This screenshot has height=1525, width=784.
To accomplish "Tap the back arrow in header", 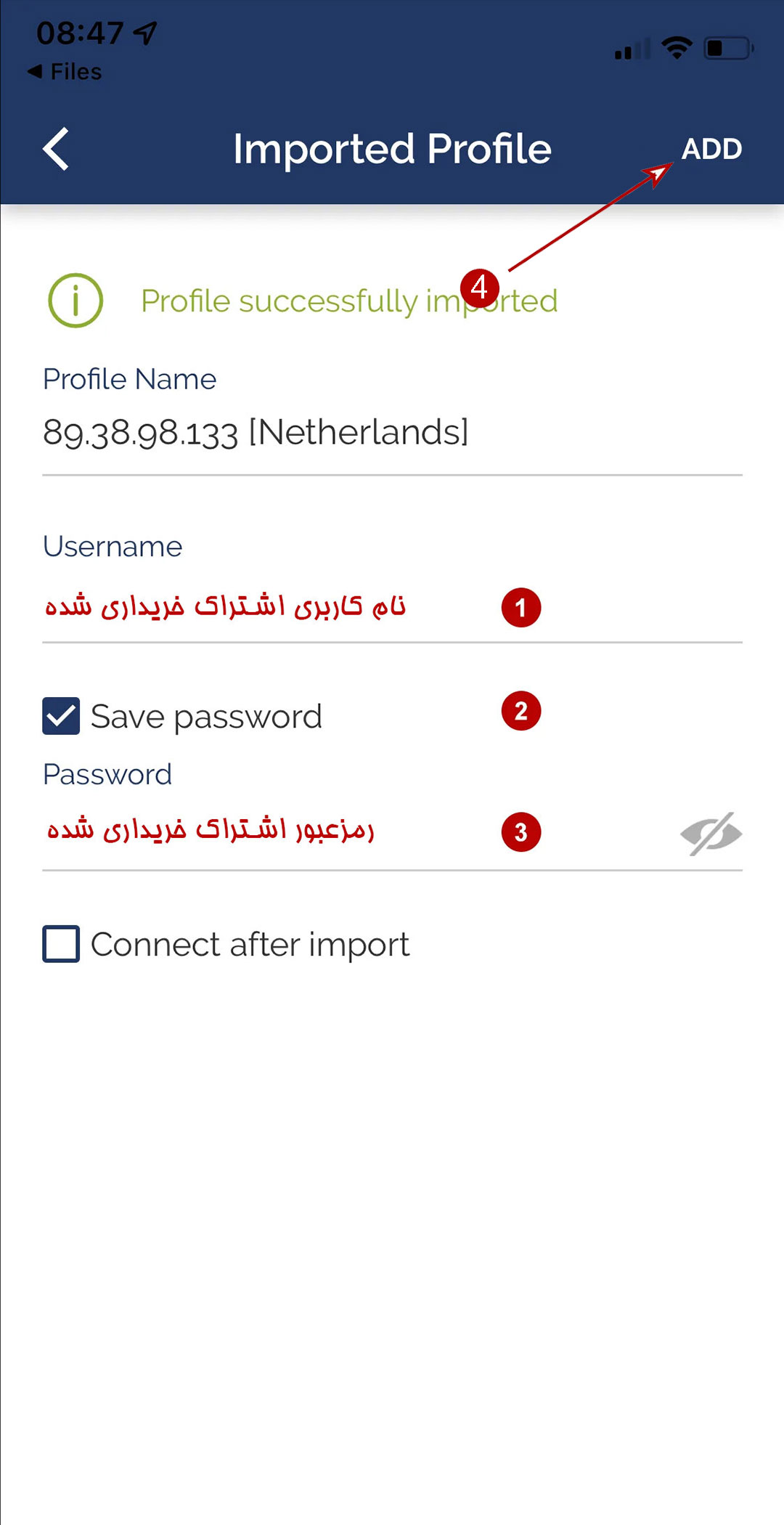I will click(56, 149).
